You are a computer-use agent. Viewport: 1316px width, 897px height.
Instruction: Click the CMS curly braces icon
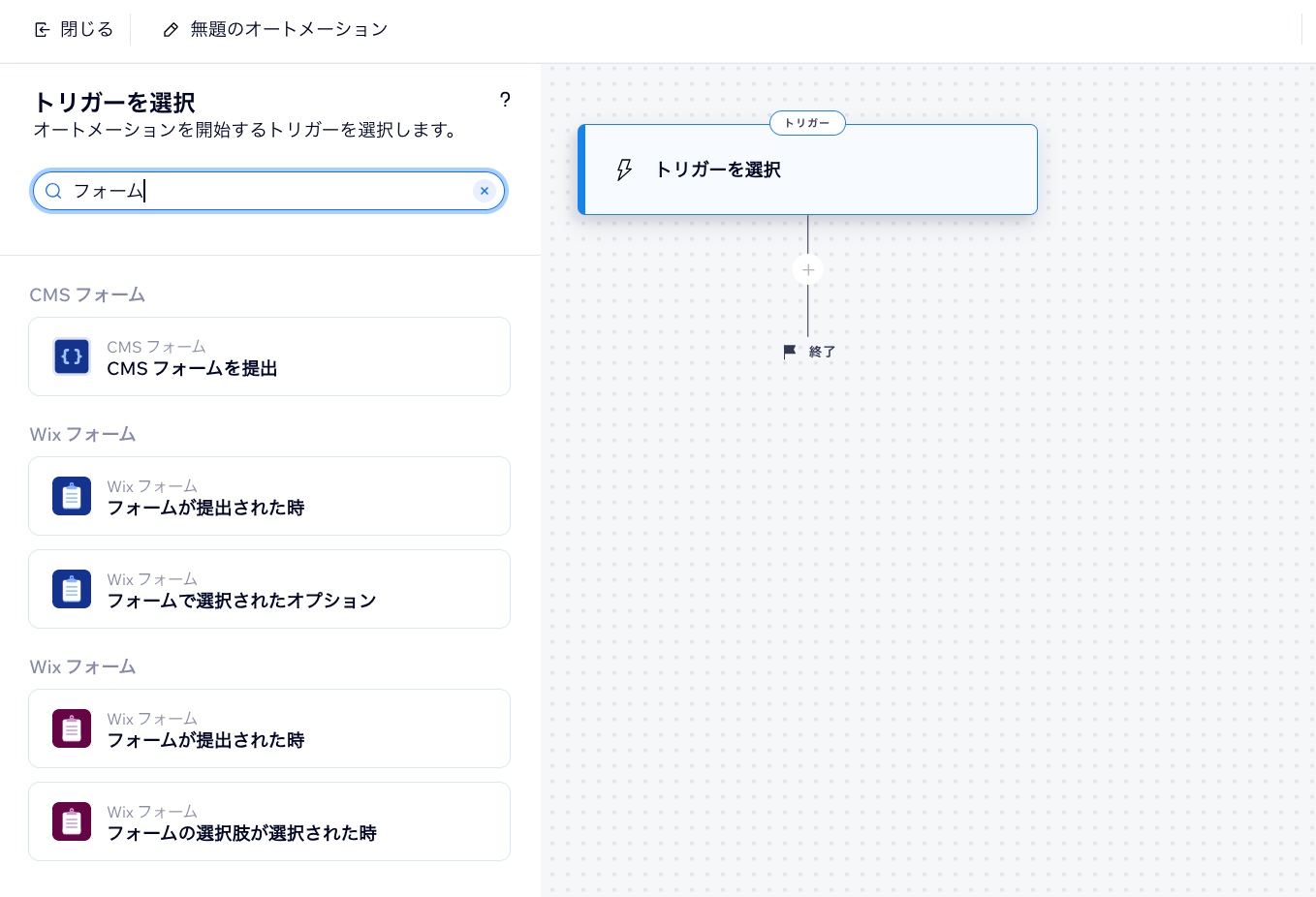coord(72,356)
